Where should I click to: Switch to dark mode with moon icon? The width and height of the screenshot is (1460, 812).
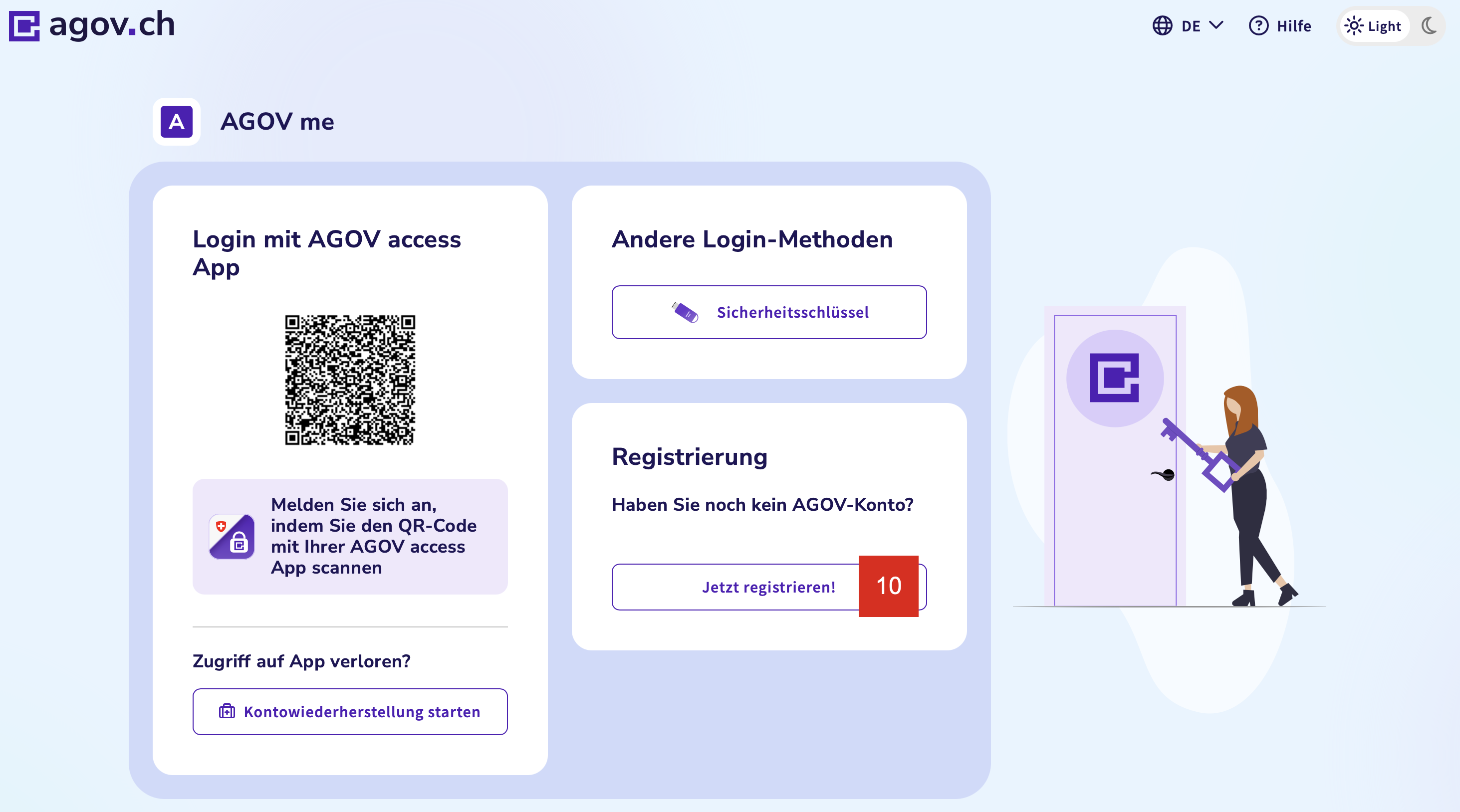tap(1429, 26)
